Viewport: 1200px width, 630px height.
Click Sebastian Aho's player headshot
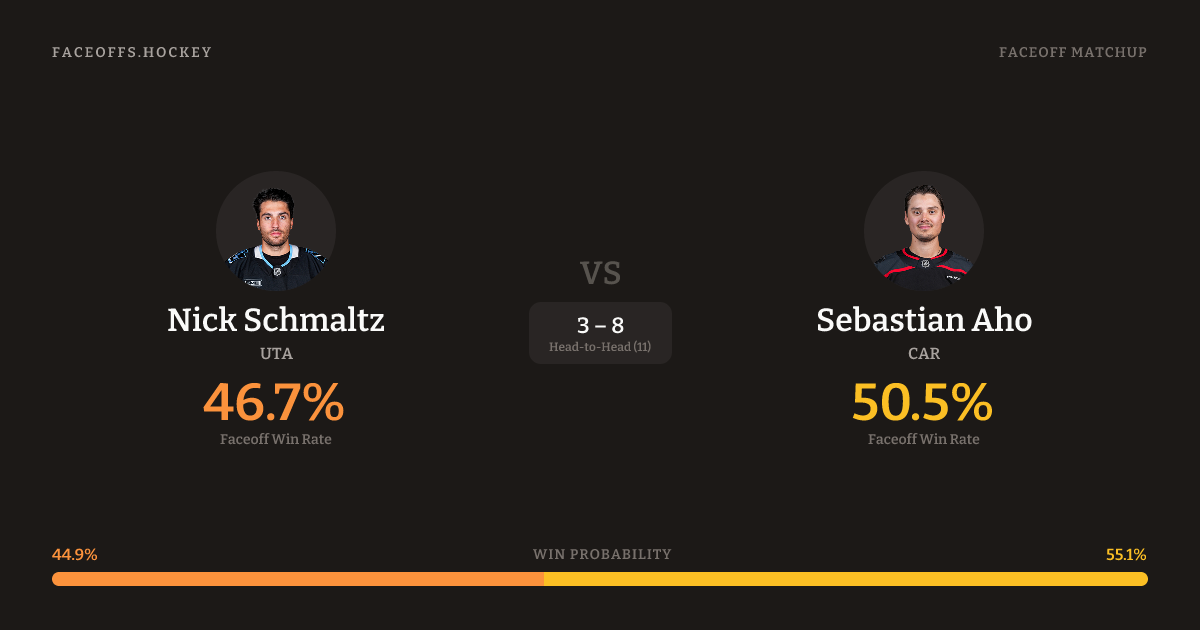point(924,231)
